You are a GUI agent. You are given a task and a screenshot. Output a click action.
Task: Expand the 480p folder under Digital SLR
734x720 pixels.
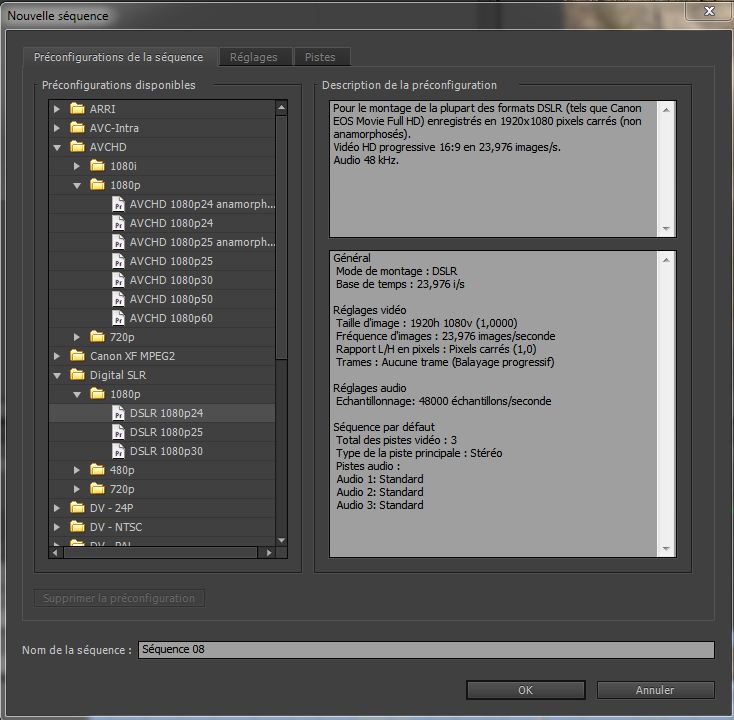(x=77, y=470)
